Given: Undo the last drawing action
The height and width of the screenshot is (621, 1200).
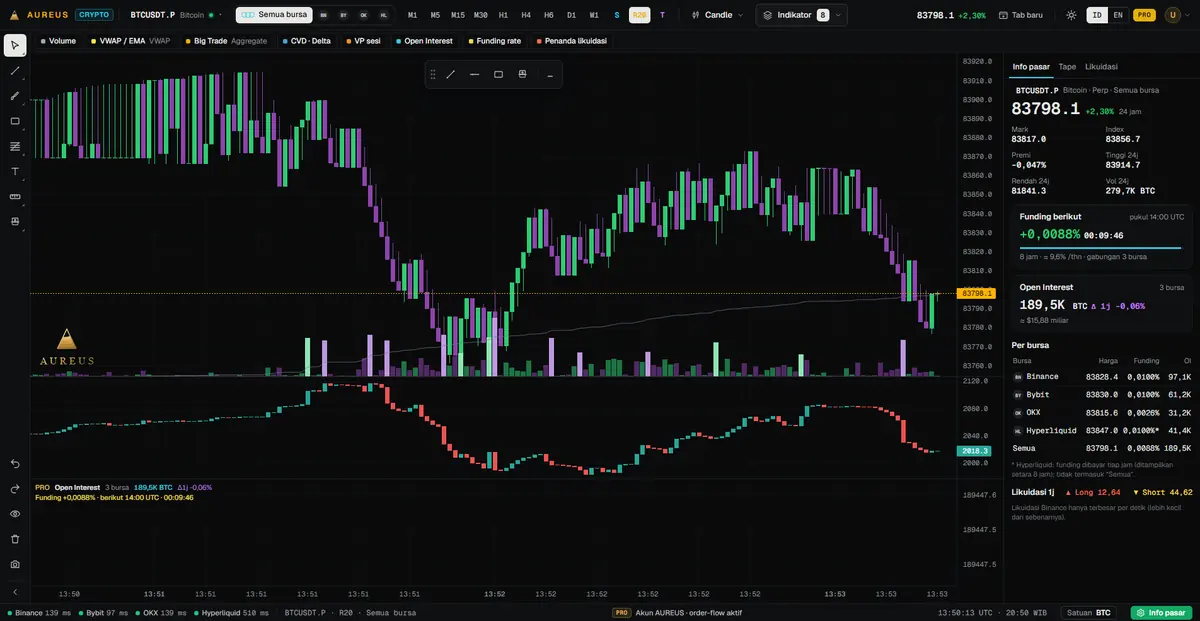Looking at the screenshot, I should (x=15, y=464).
